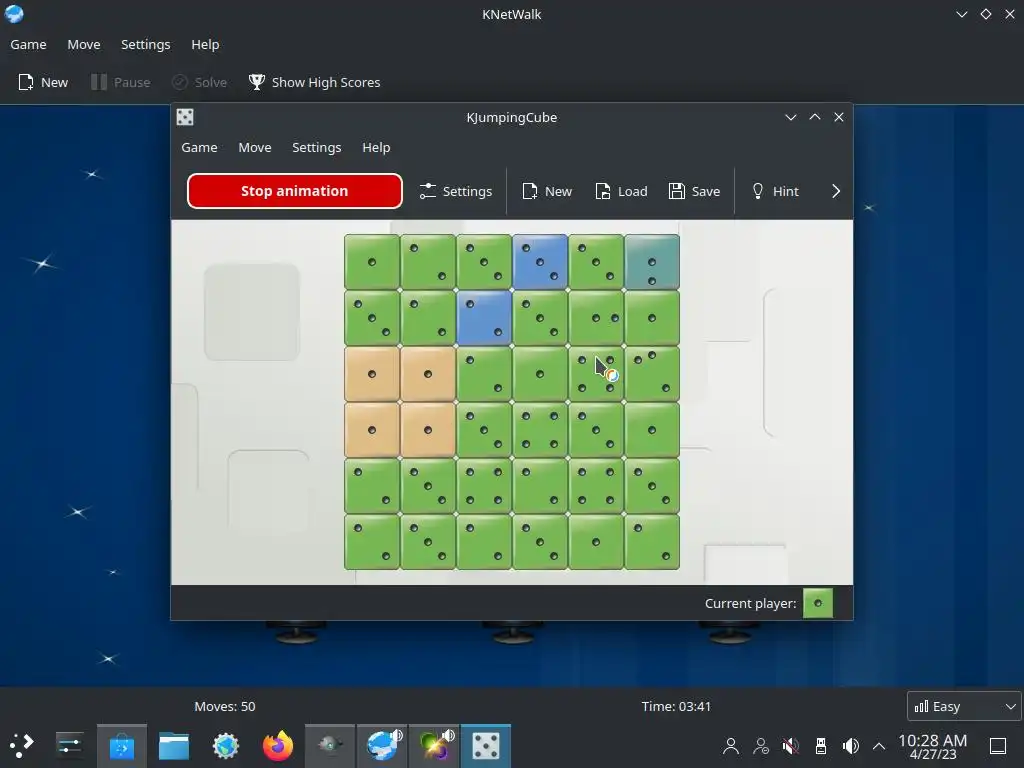Screen dimensions: 1024x768
Task: Request a Hint in KJumpingCube
Action: click(x=775, y=191)
